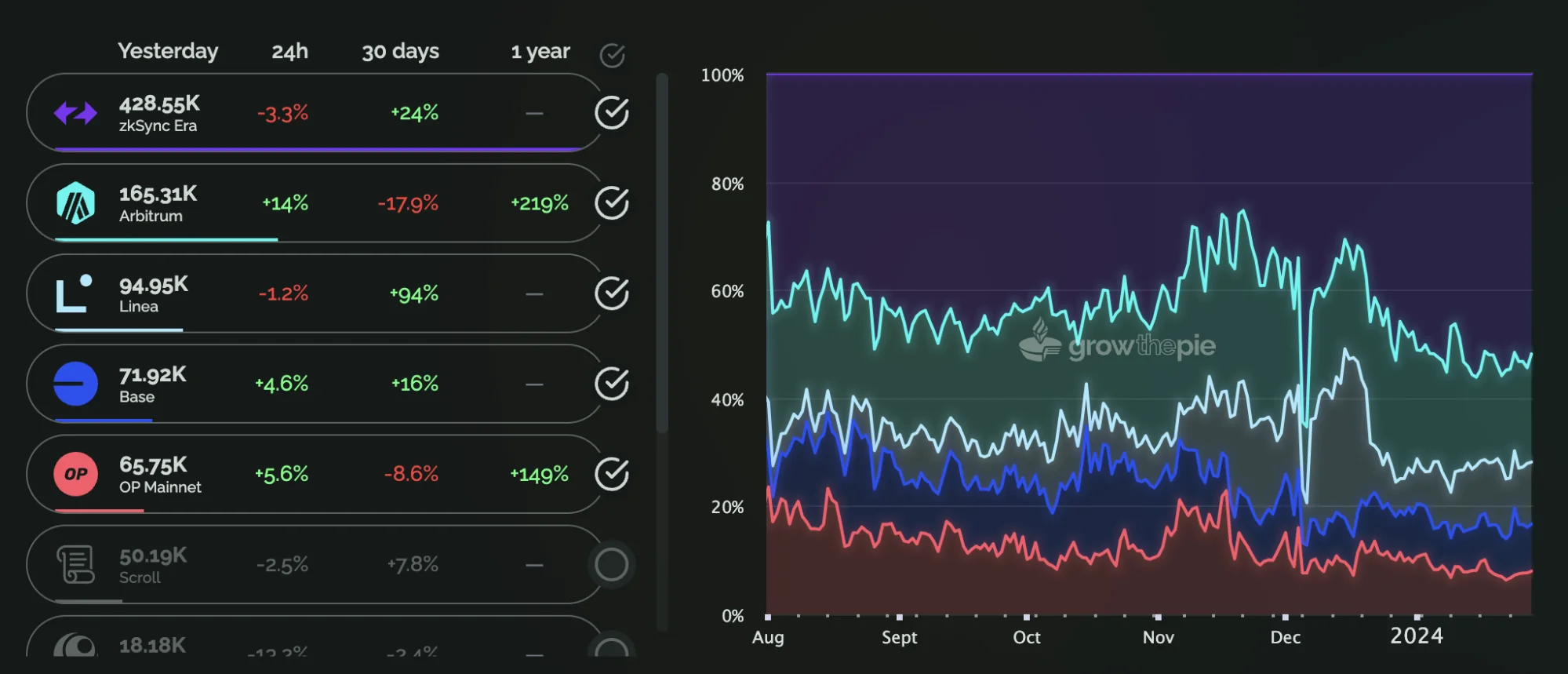Click zkSync Era 30 days change +24%
Screen dimensions: 1568x674
pyautogui.click(x=414, y=113)
